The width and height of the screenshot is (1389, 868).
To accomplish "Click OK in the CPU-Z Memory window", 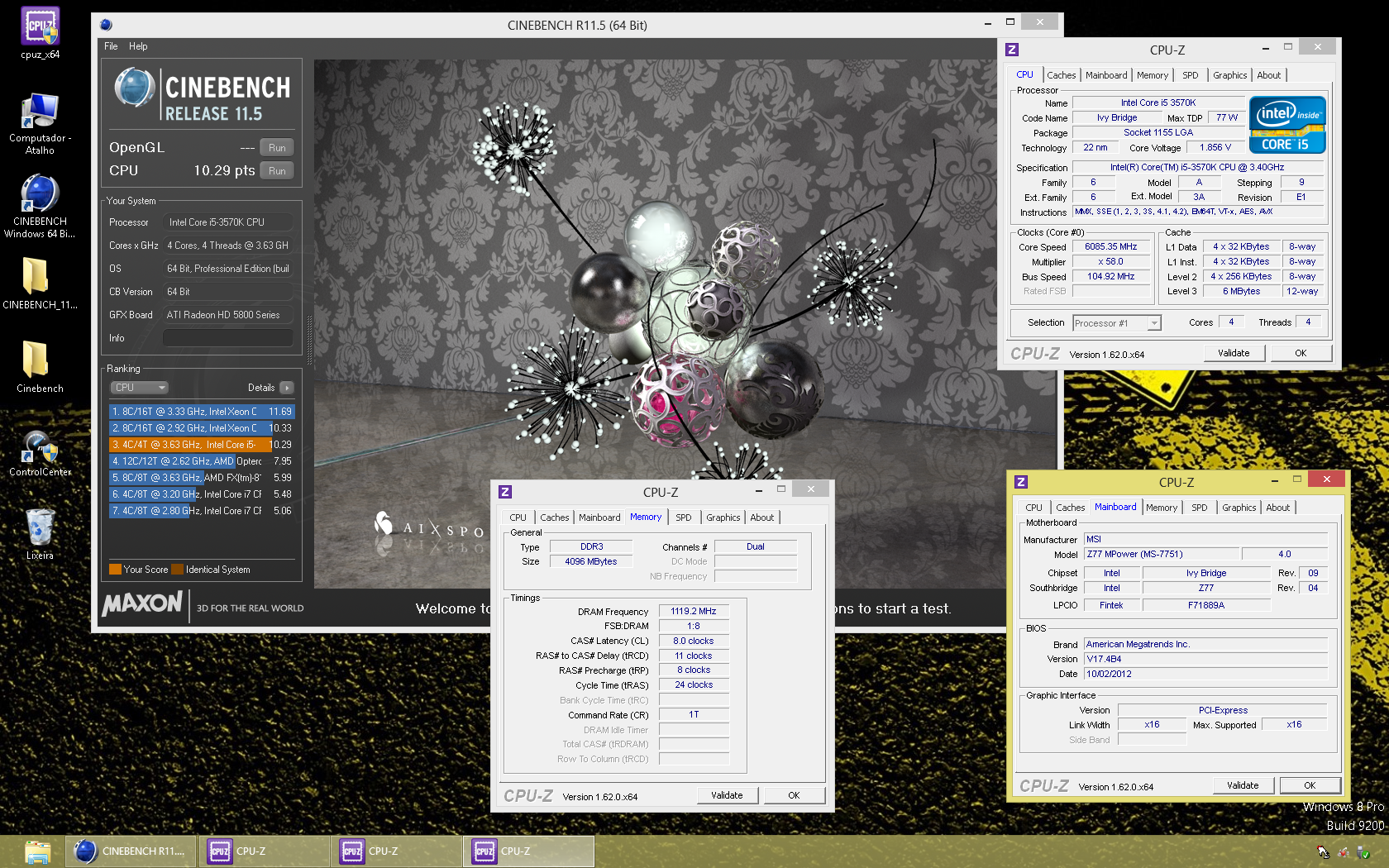I will 794,795.
